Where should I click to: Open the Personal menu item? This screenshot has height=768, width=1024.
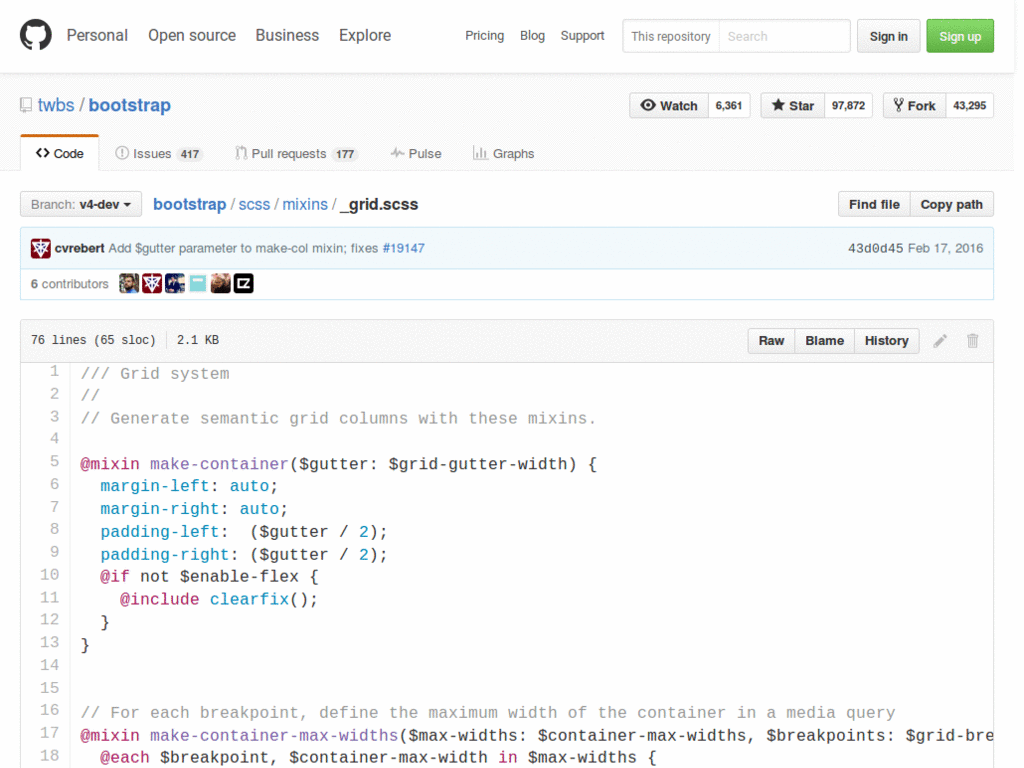pos(97,35)
